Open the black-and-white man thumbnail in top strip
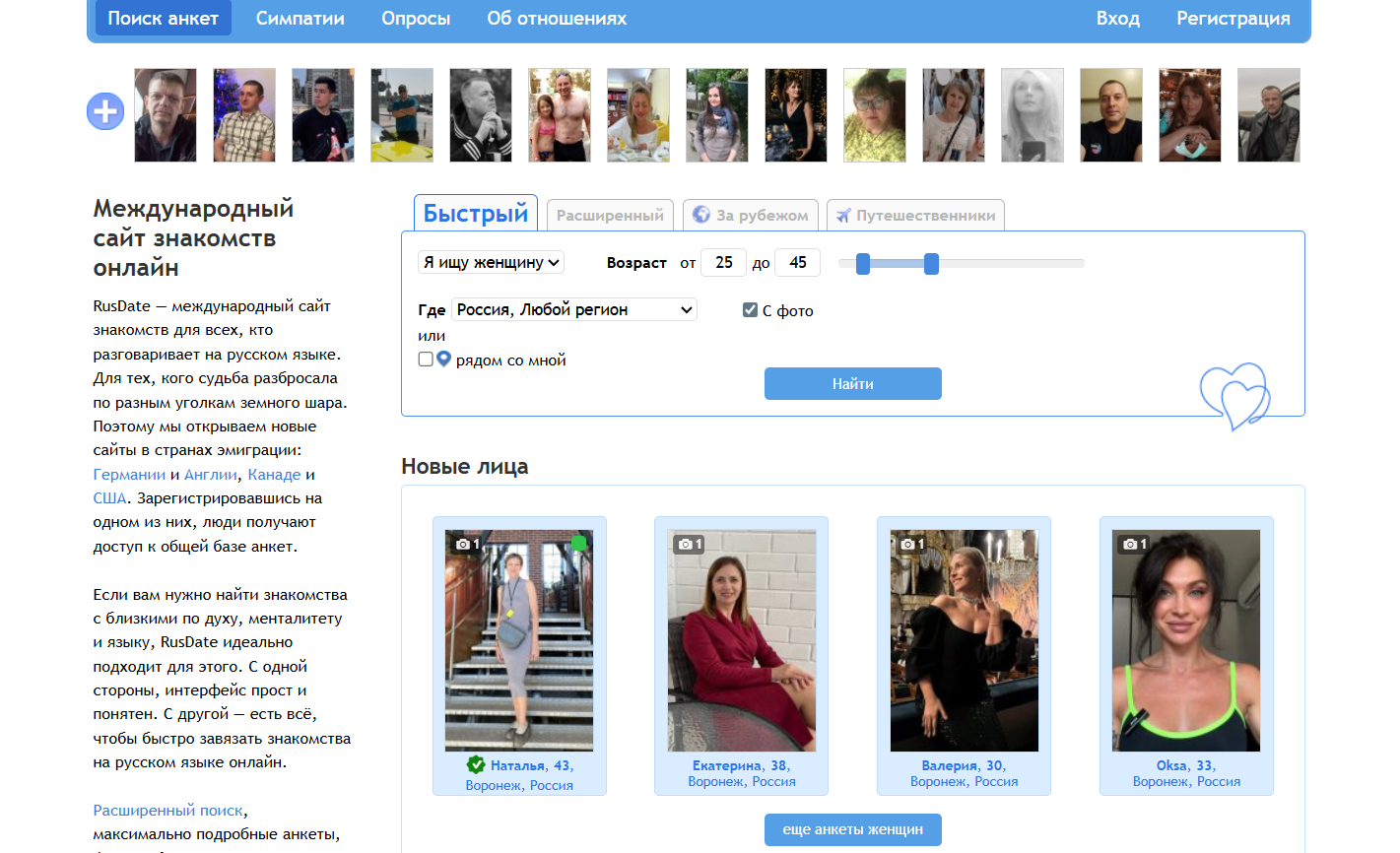1400x853 pixels. click(x=481, y=115)
